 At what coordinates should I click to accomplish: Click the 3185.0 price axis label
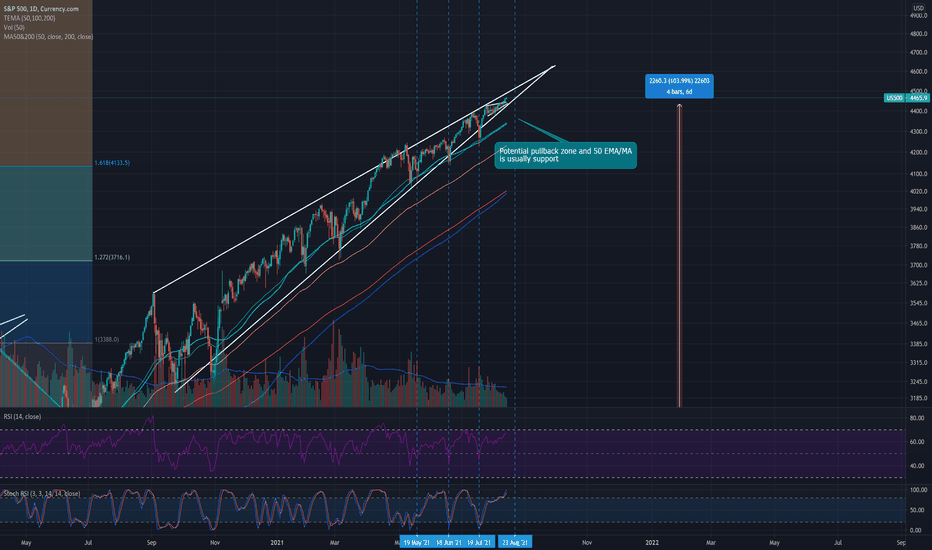[x=918, y=398]
